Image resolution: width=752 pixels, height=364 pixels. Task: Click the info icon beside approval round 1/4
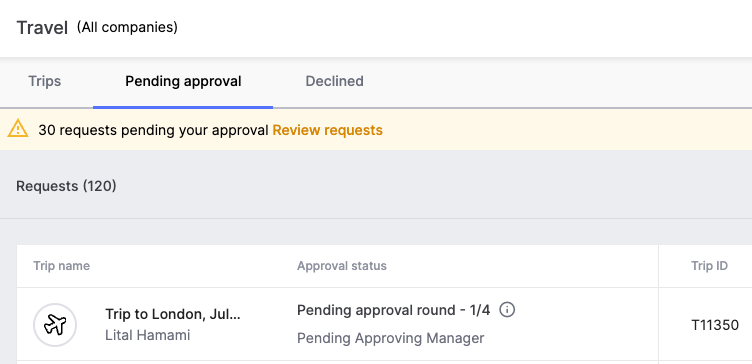pyautogui.click(x=507, y=310)
